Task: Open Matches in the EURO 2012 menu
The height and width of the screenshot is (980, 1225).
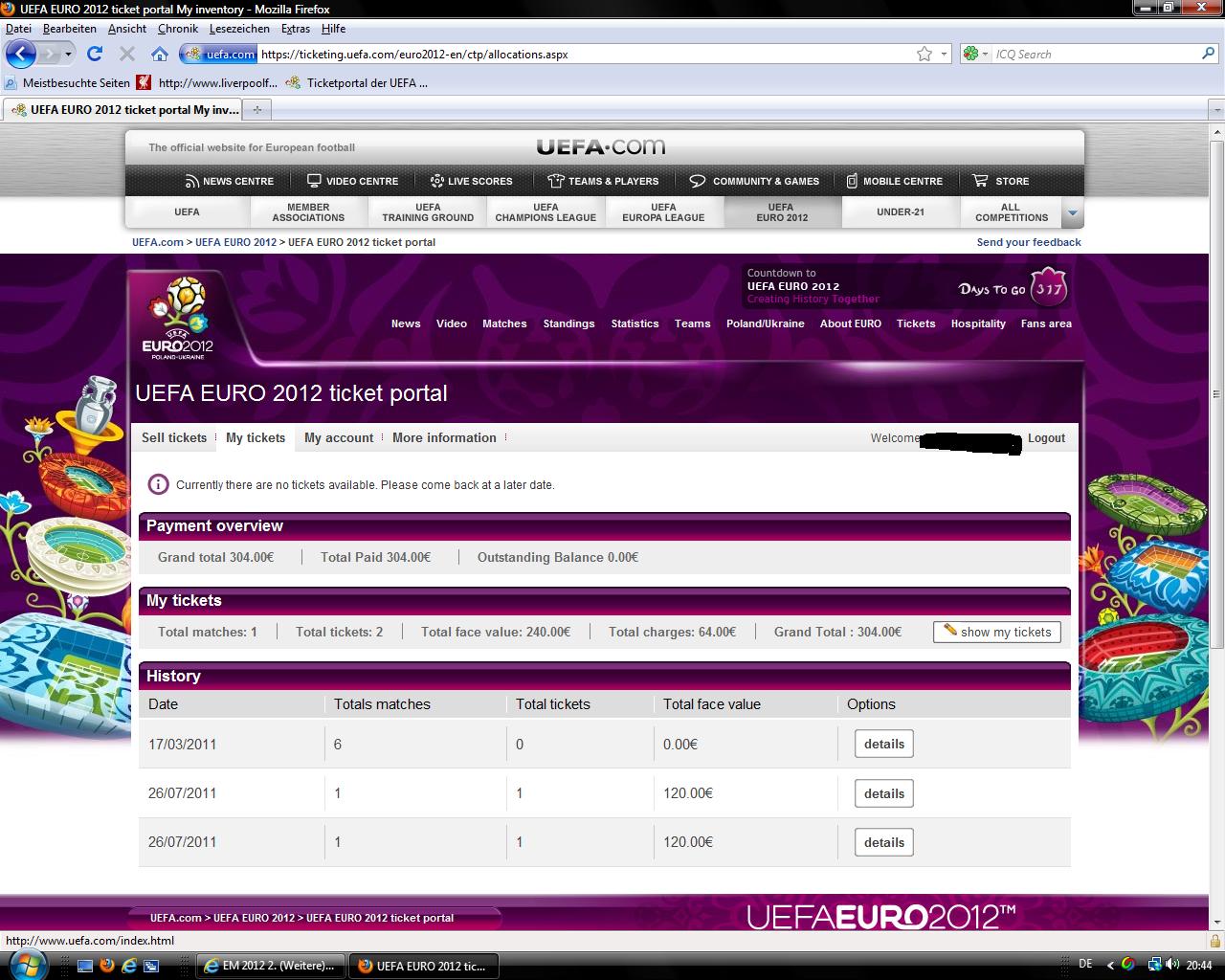Action: pos(504,323)
